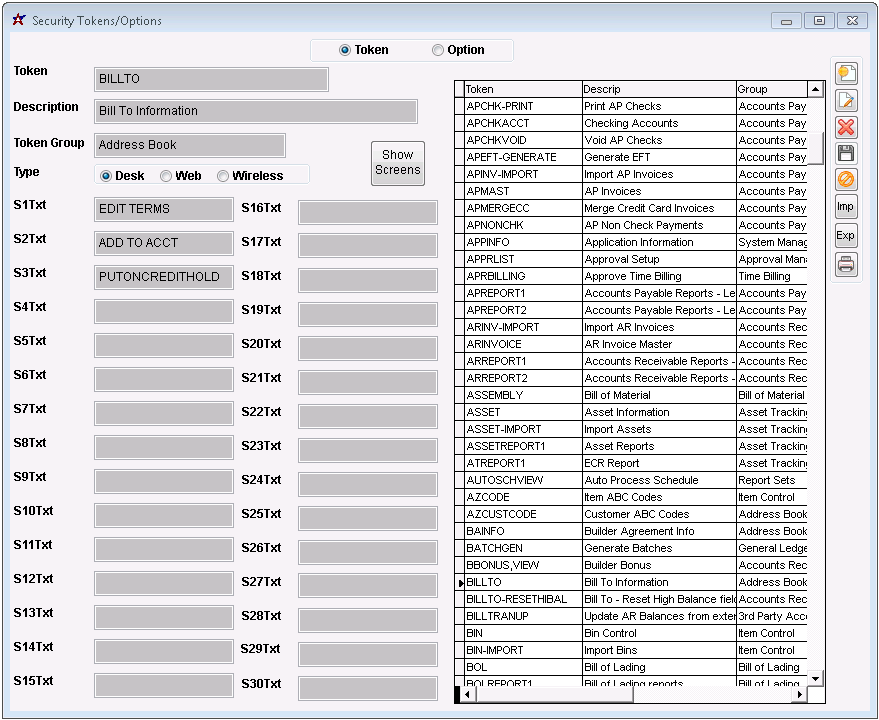
Task: Click the New record icon
Action: click(846, 73)
